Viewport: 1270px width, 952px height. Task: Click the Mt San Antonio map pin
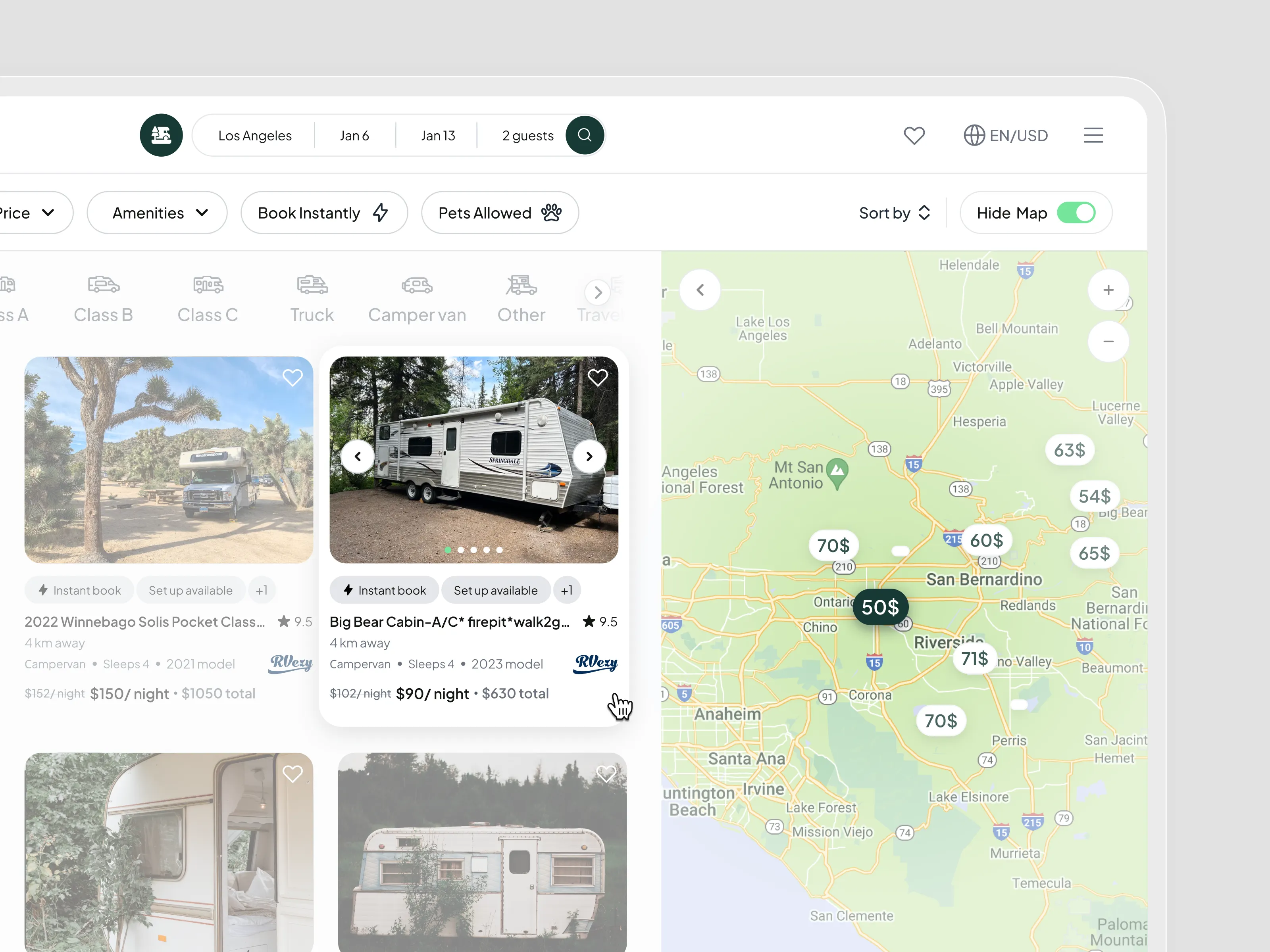point(838,473)
